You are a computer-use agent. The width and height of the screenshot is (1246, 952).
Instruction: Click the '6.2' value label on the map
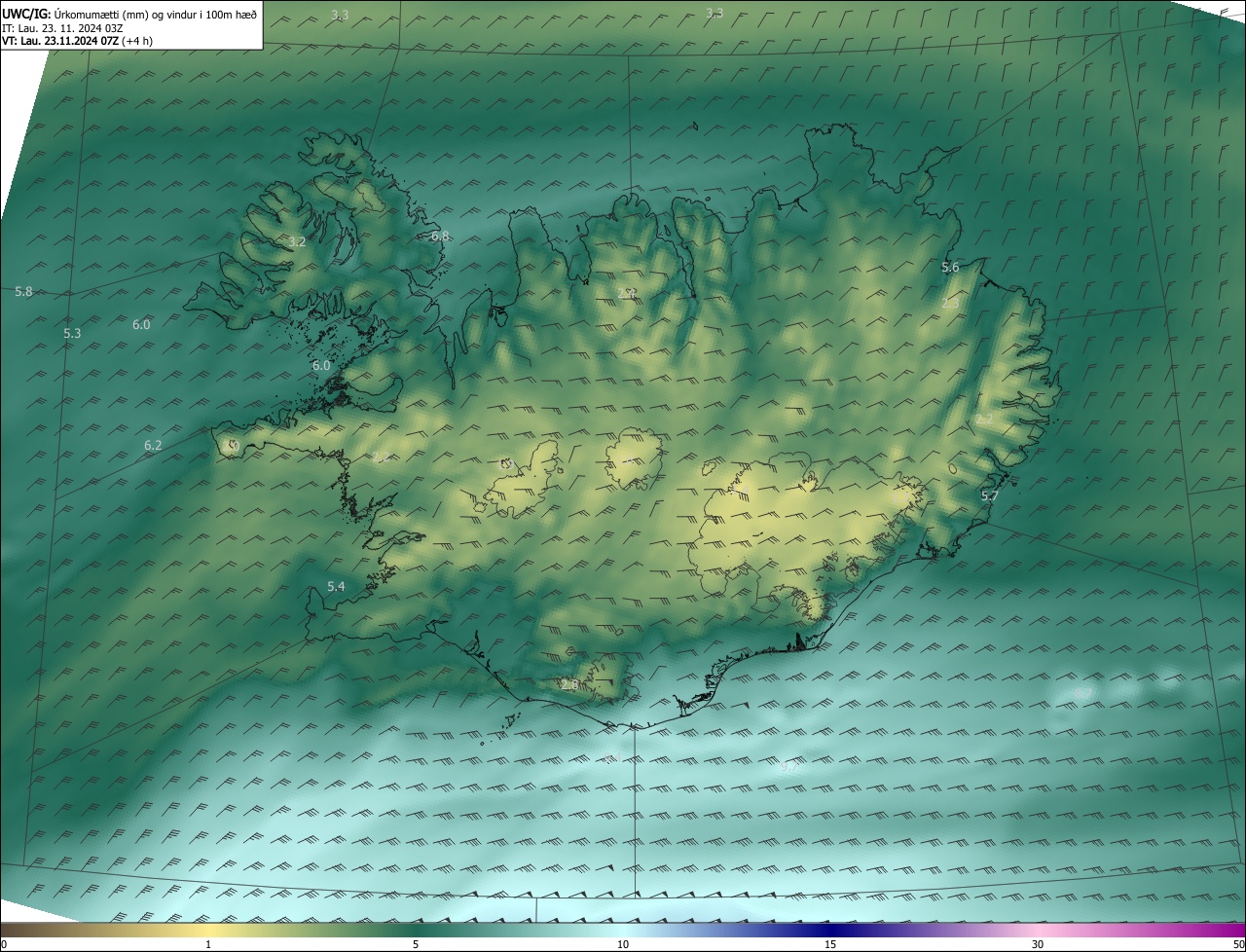153,445
